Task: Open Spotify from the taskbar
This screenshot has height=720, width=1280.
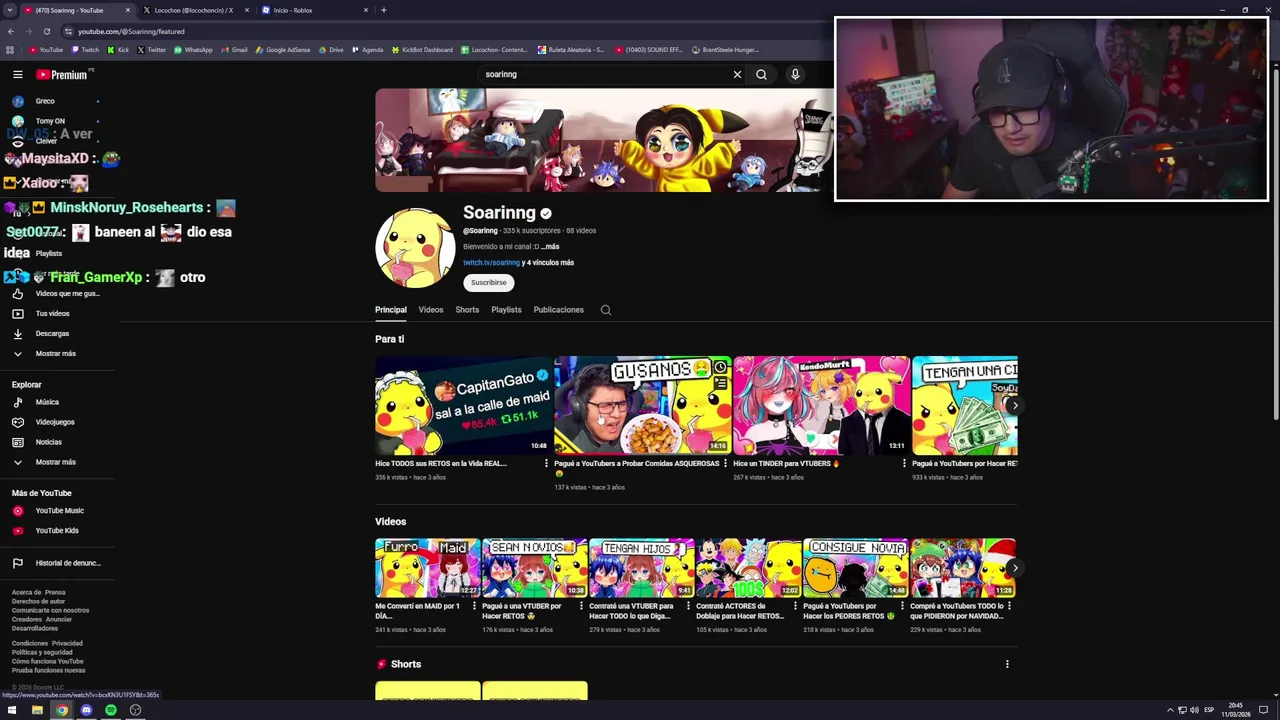Action: pyautogui.click(x=111, y=710)
